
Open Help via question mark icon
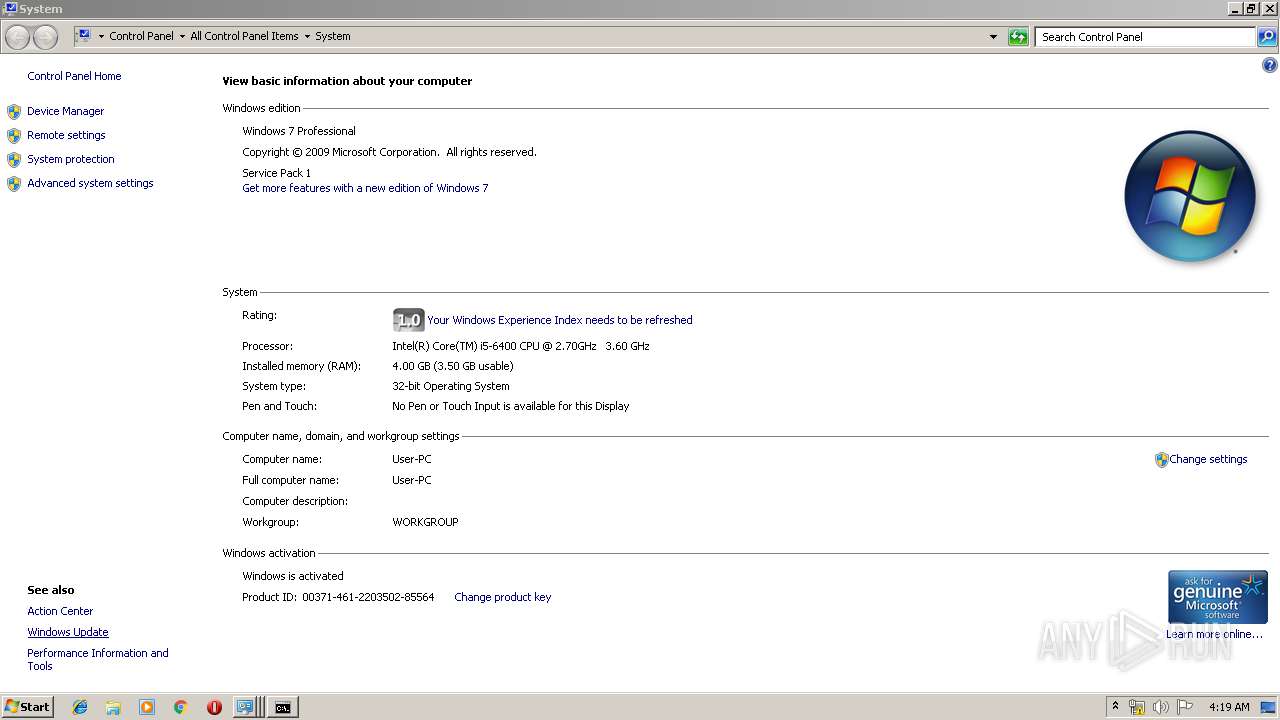[x=1270, y=66]
